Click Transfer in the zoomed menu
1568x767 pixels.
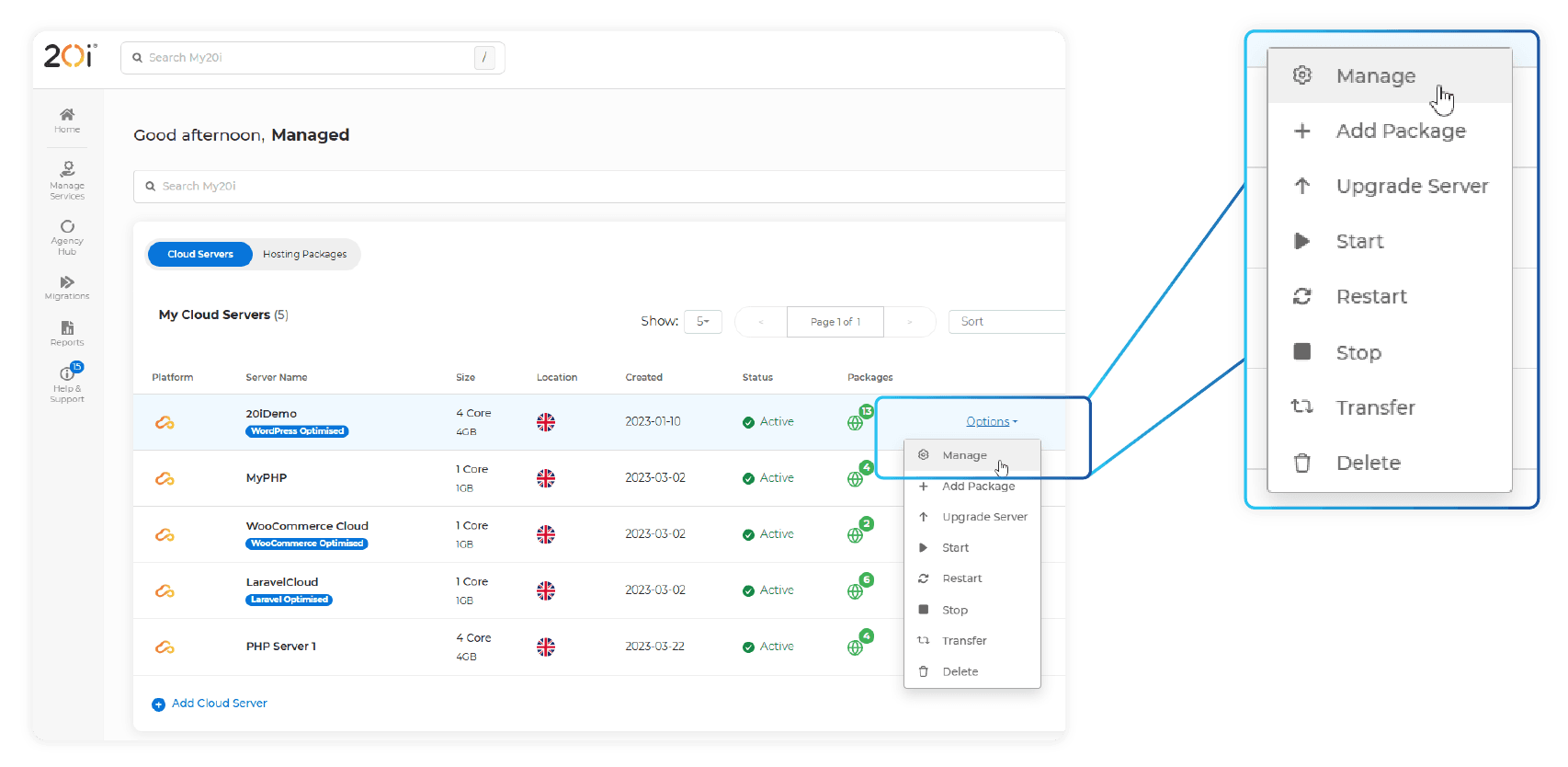(1390, 407)
